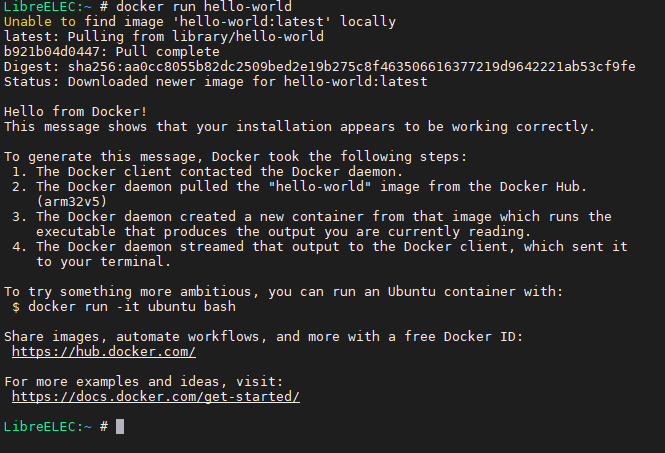Open the docs.docker.com get-started link
Viewport: 665px width, 453px height.
click(x=156, y=397)
